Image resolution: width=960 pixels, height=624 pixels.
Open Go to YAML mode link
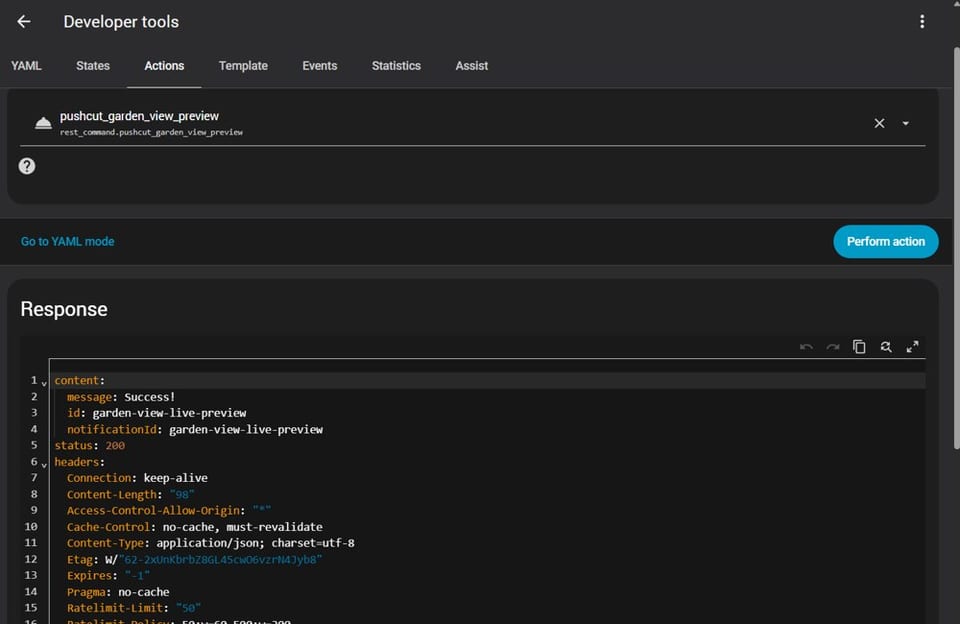(x=67, y=241)
